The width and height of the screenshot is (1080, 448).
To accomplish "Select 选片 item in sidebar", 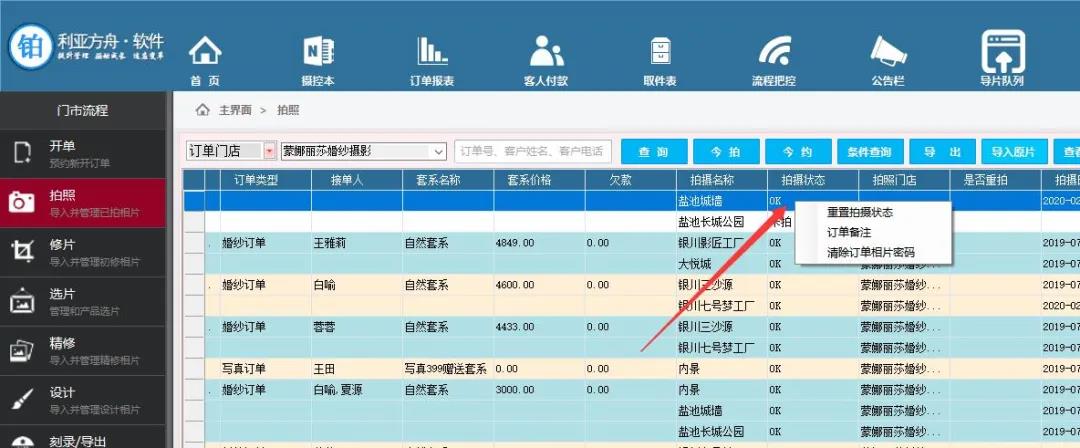I will [x=83, y=301].
